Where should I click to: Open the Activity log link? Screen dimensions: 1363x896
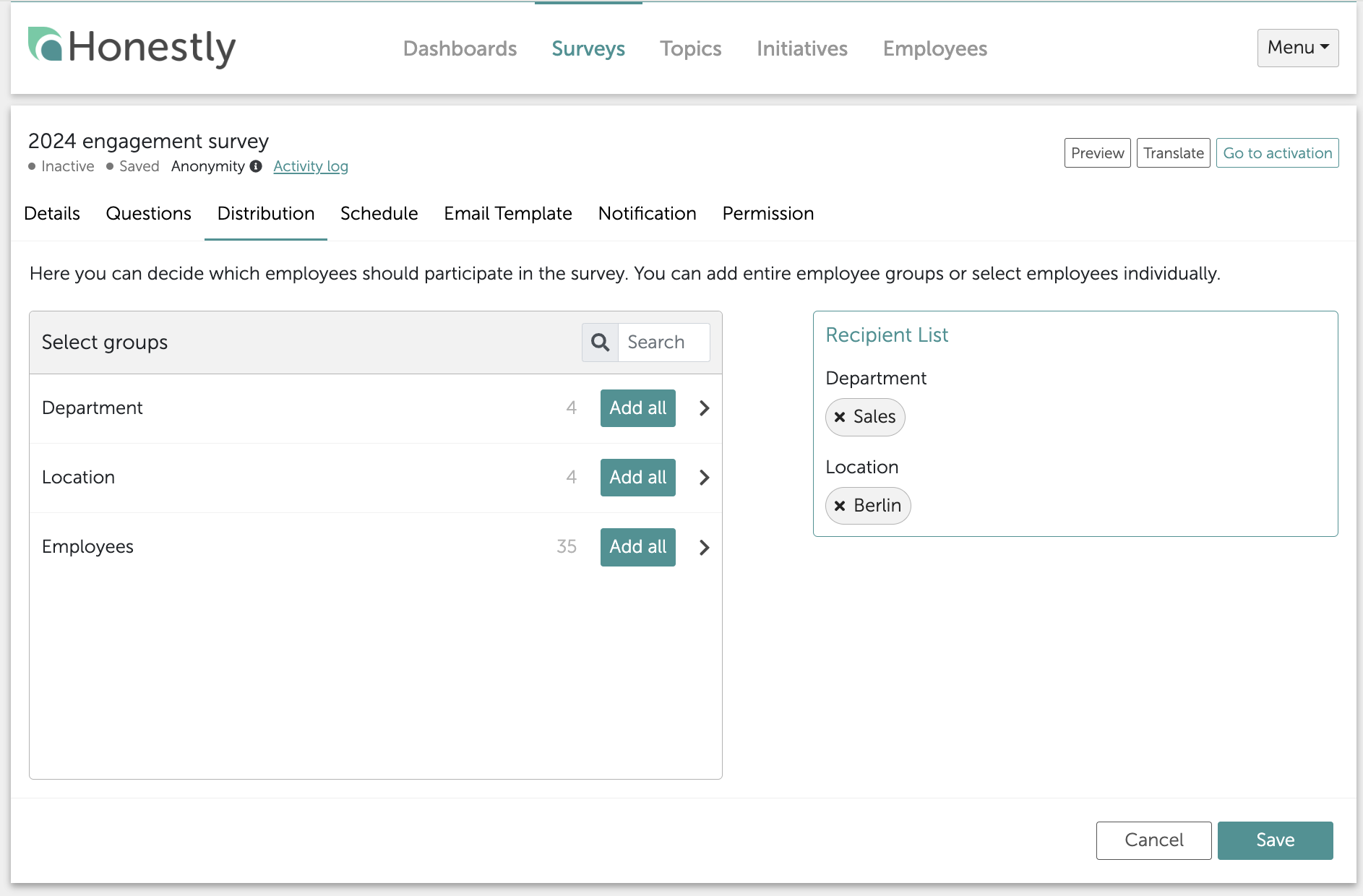click(x=310, y=166)
